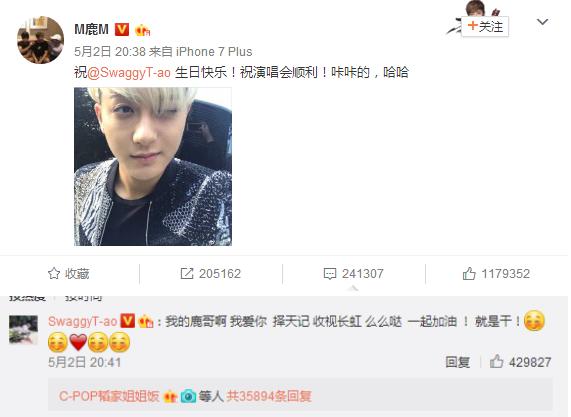Click the iPhone 7 Plus source link
Image resolution: width=571 pixels, height=417 pixels.
click(214, 52)
